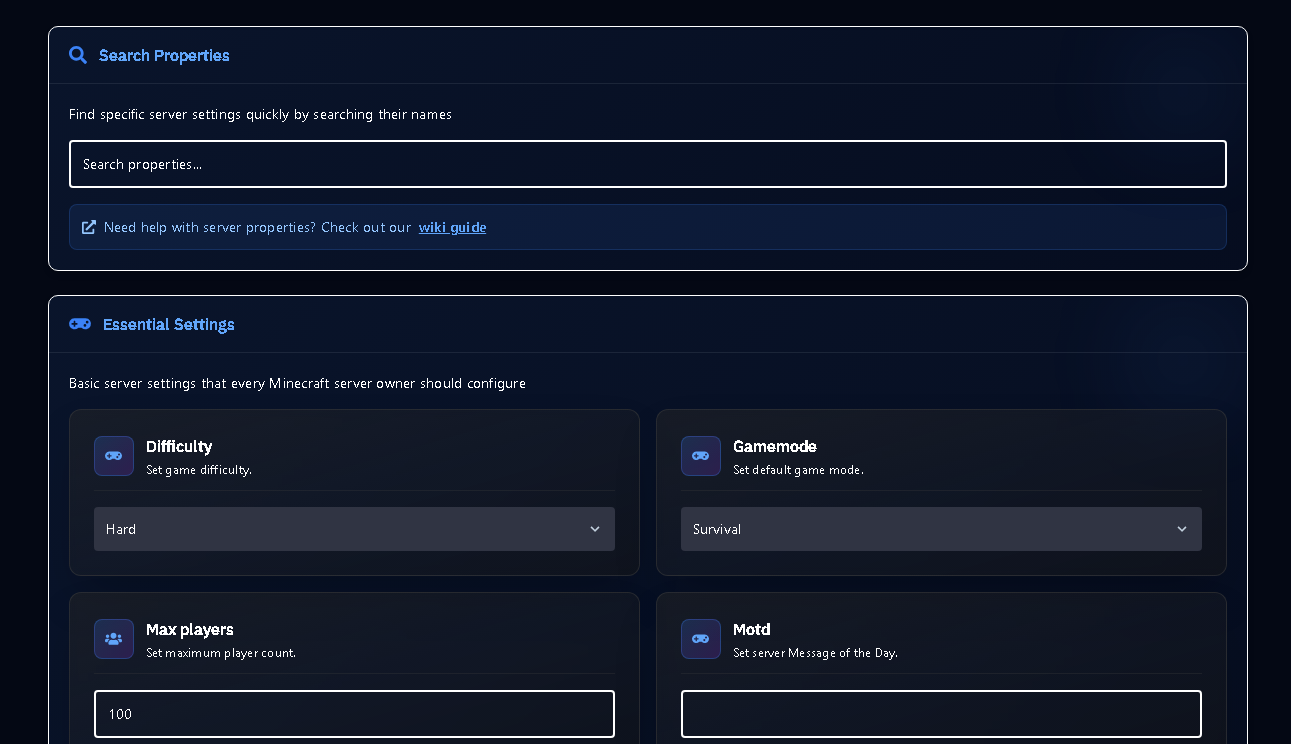Screen dimensions: 1291x744
Task: Click the Gamemode setting's gamepad icon
Action: click(700, 455)
